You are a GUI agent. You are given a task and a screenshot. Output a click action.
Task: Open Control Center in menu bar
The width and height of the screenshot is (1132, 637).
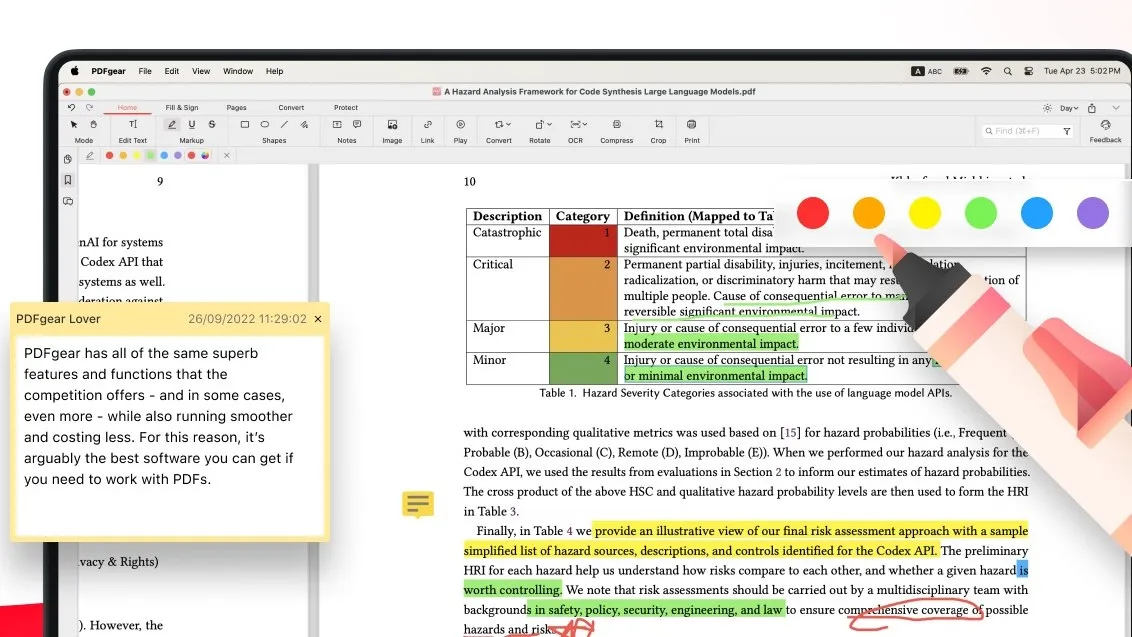1029,72
